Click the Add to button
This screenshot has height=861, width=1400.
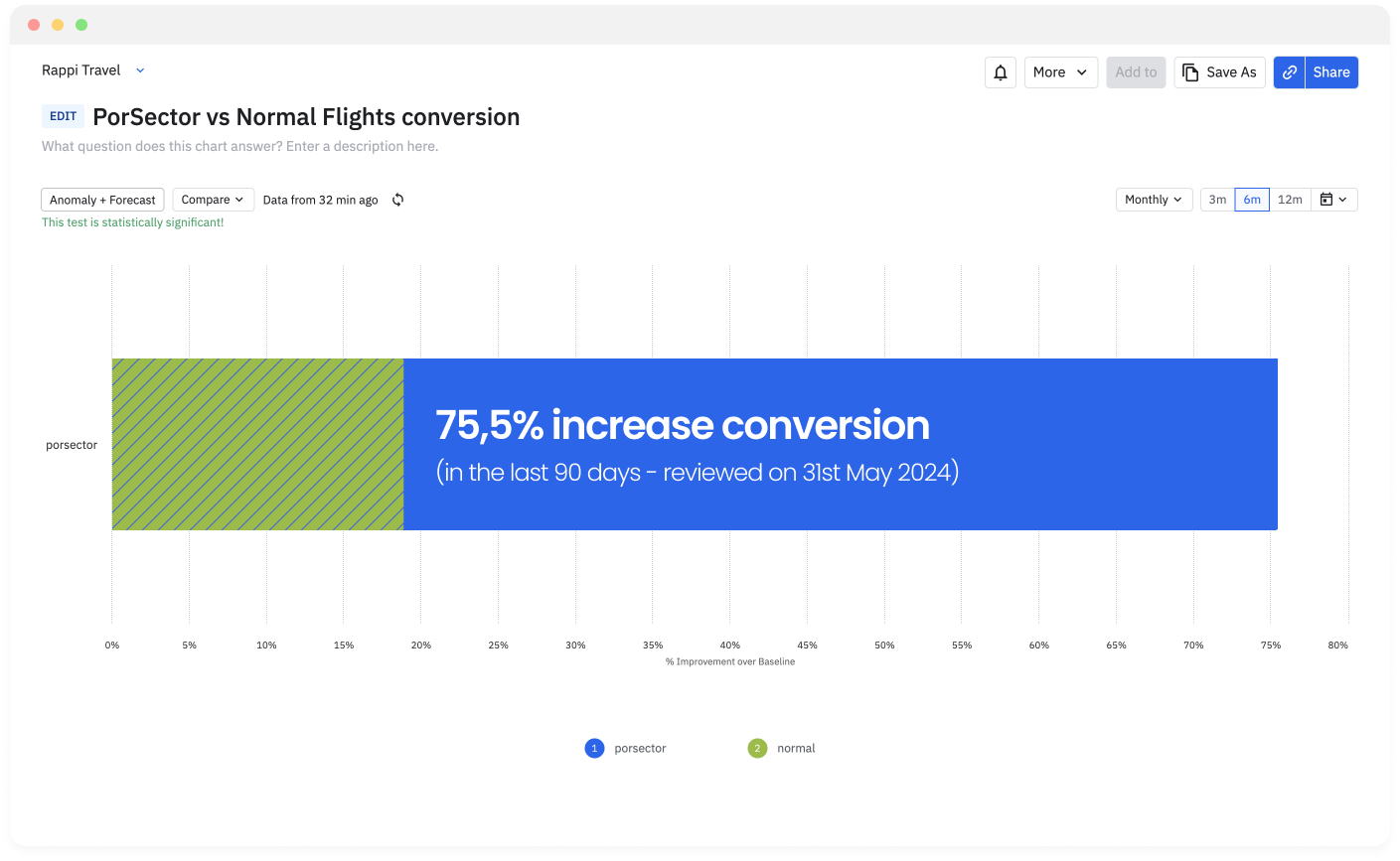pos(1136,72)
